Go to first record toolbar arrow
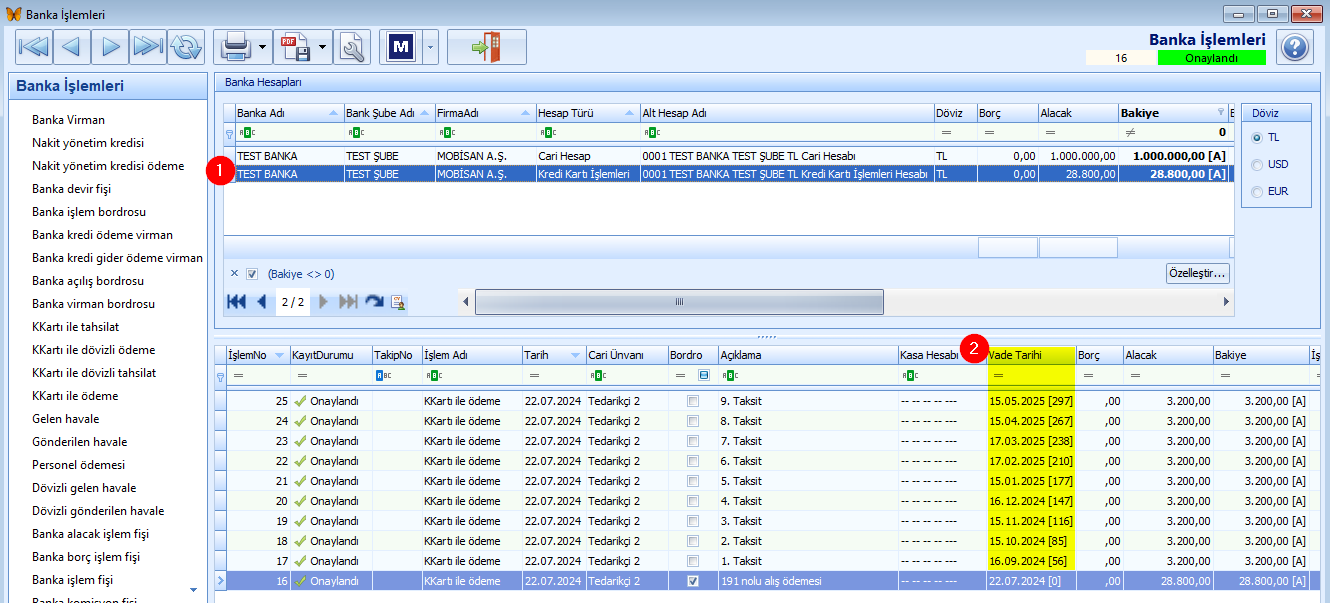This screenshot has height=603, width=1330. click(34, 46)
